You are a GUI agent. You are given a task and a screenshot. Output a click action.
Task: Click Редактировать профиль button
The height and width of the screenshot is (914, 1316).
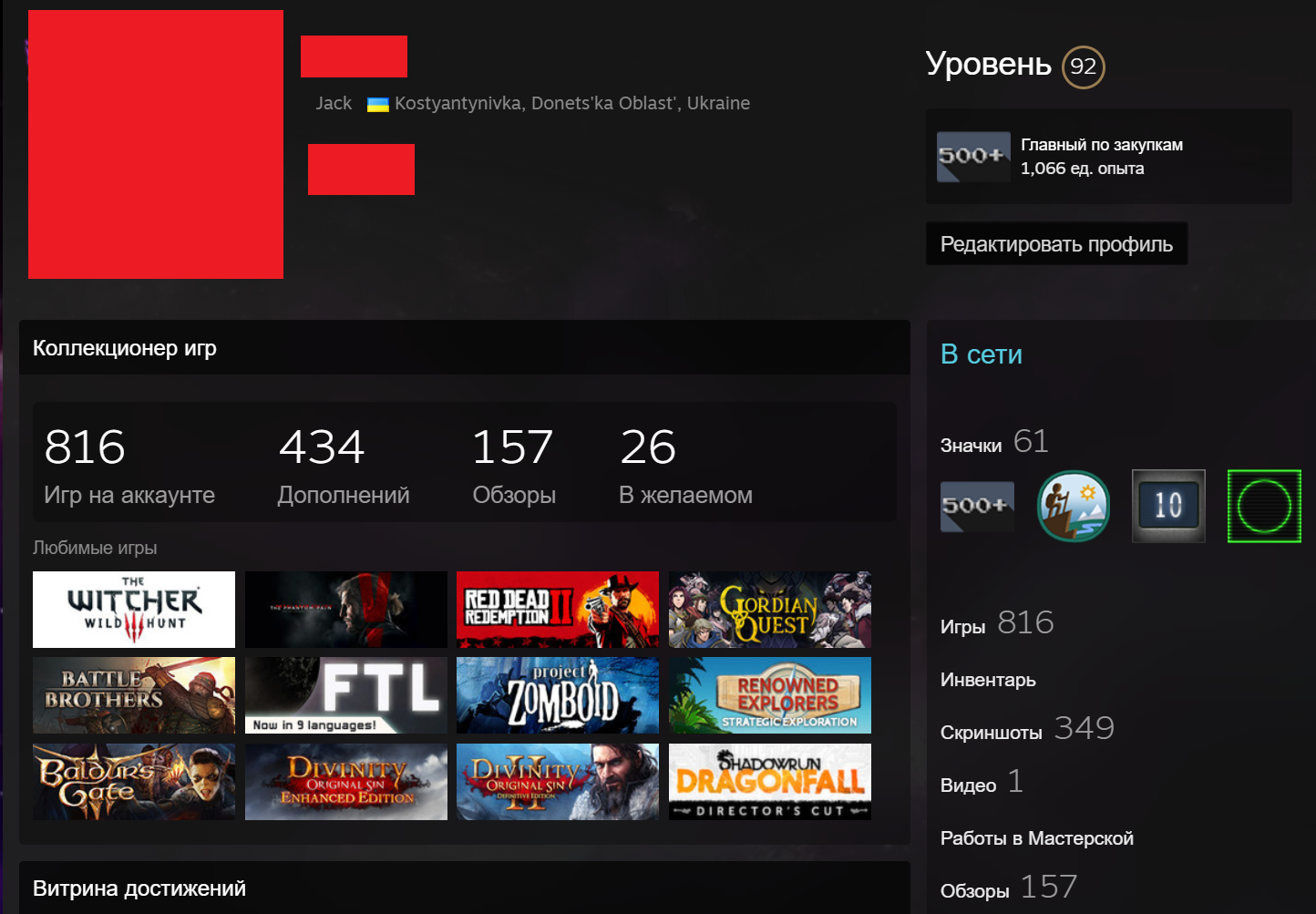[x=1057, y=244]
